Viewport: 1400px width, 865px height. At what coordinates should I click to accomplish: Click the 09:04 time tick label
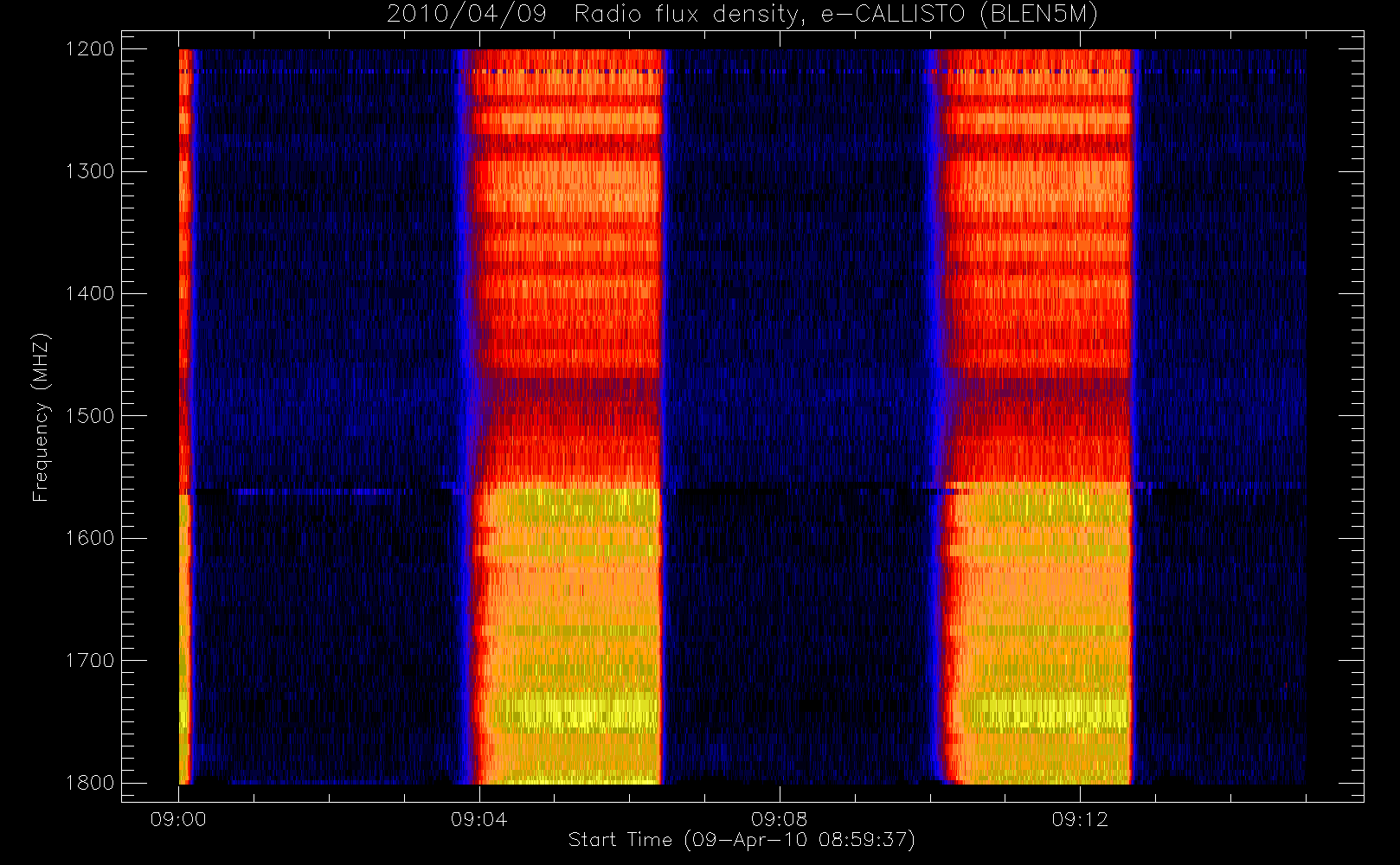point(478,819)
